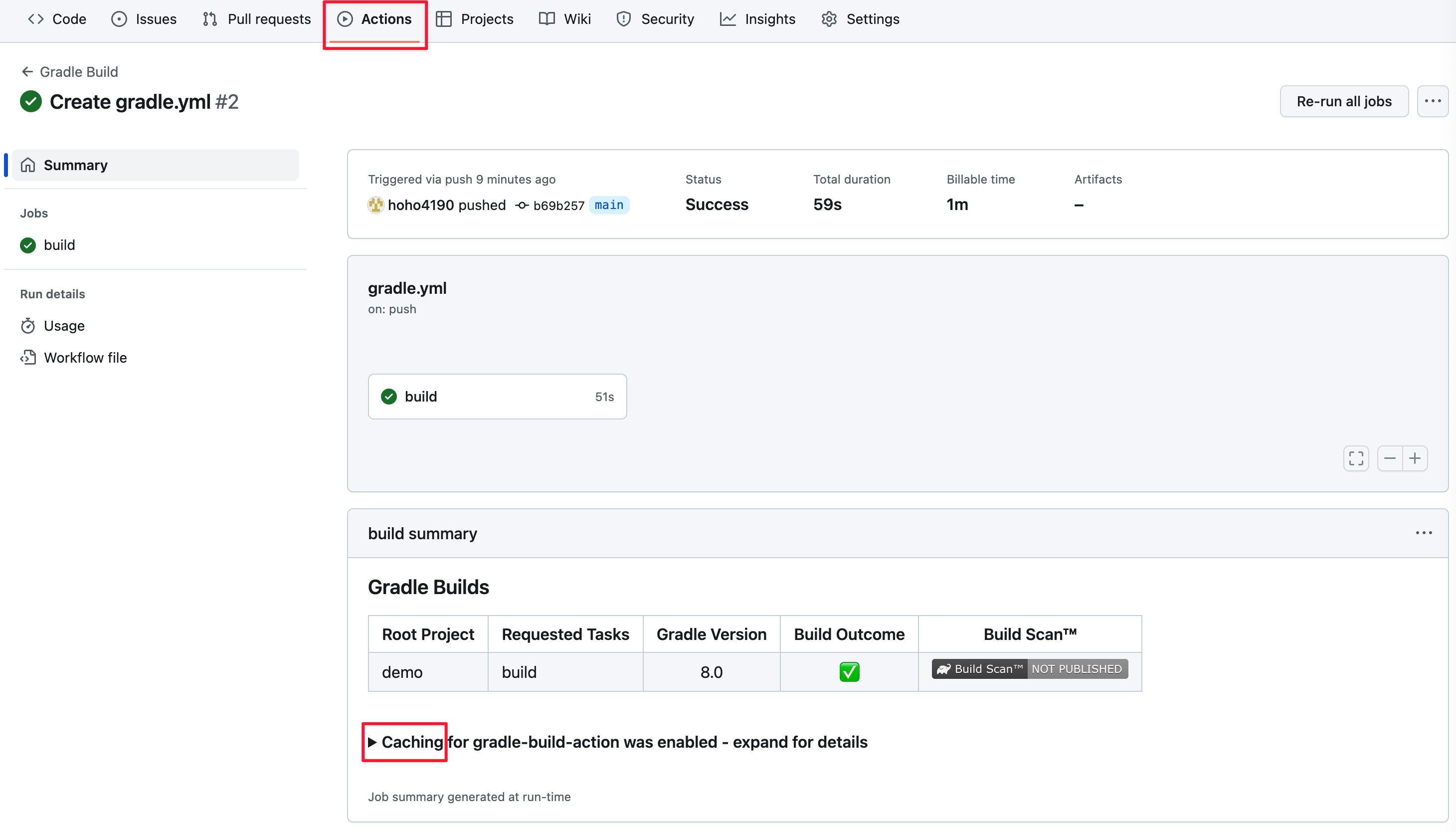Click the 51s job duration
This screenshot has height=832, width=1456.
[x=604, y=397]
